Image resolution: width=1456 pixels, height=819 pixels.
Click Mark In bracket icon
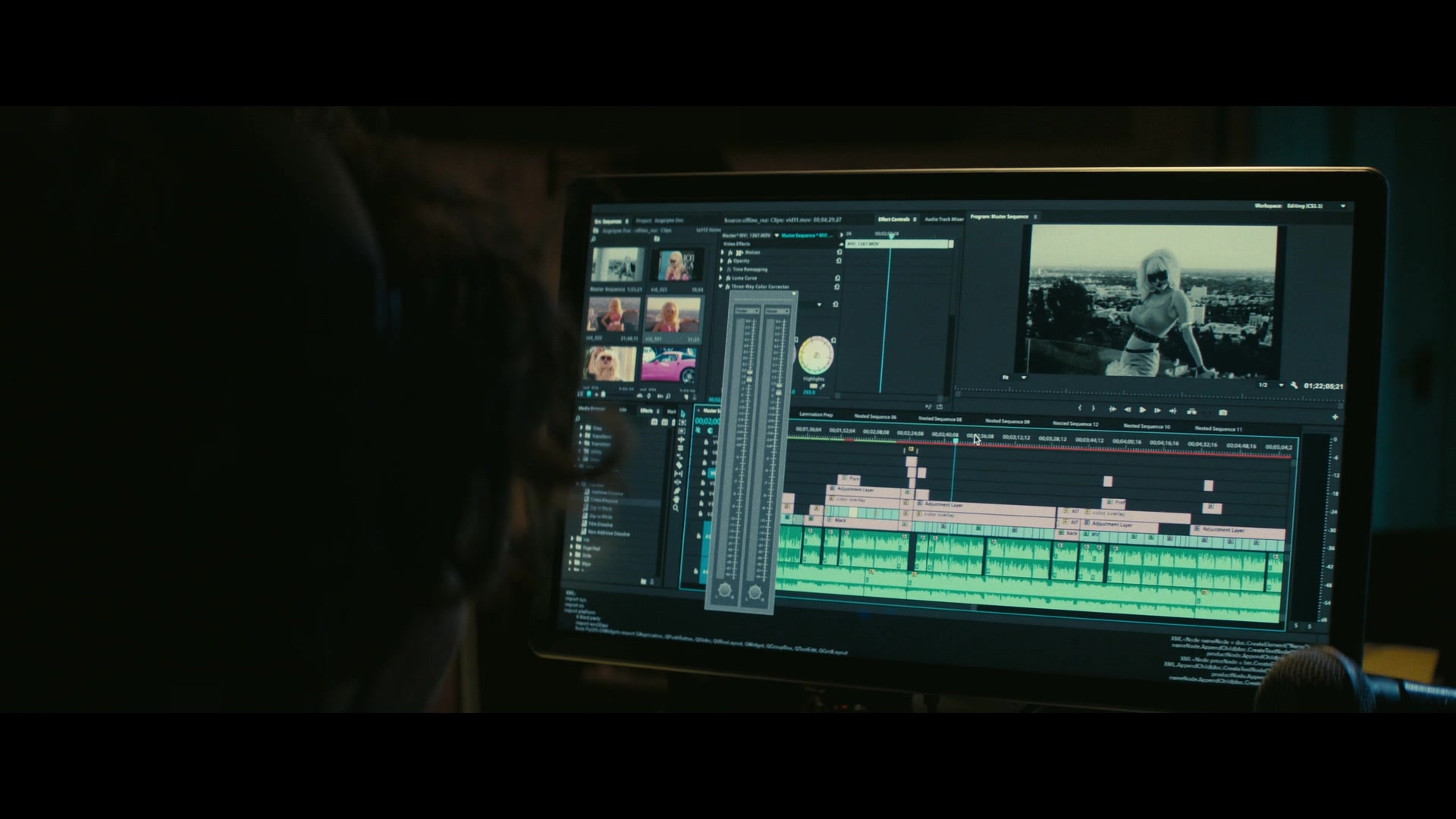1080,407
